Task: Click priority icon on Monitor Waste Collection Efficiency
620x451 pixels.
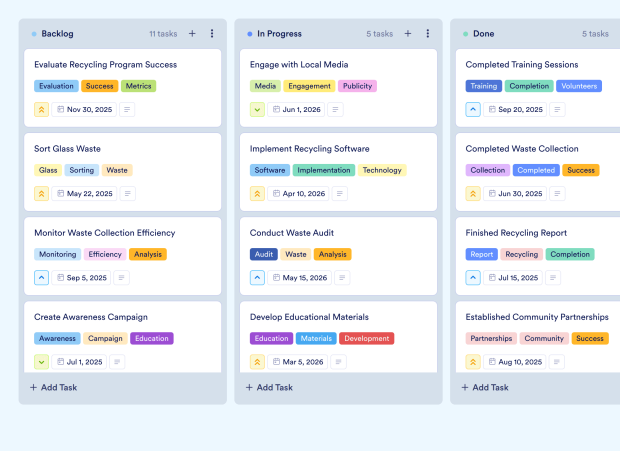Action: click(x=42, y=277)
